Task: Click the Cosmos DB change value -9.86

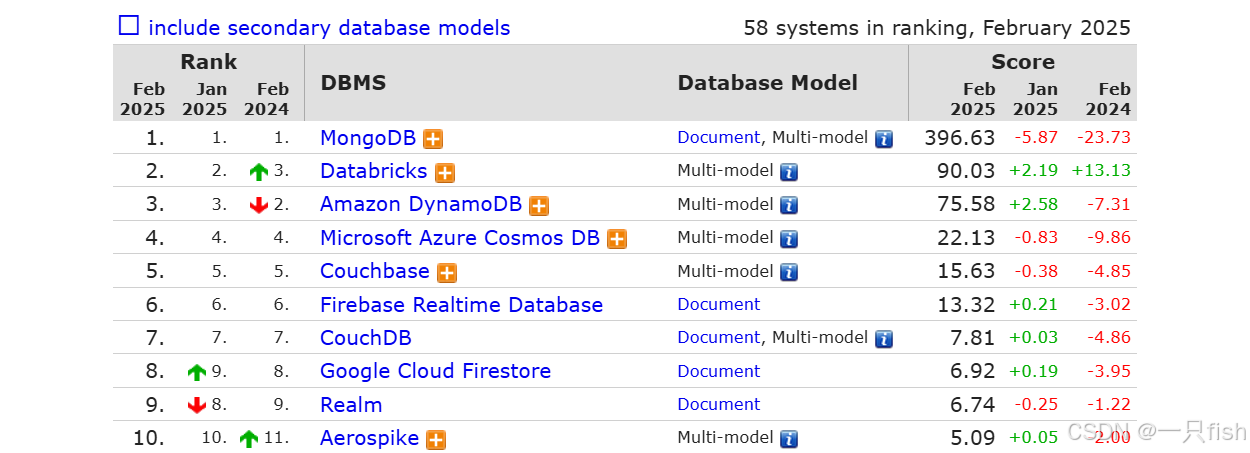Action: click(x=1109, y=238)
